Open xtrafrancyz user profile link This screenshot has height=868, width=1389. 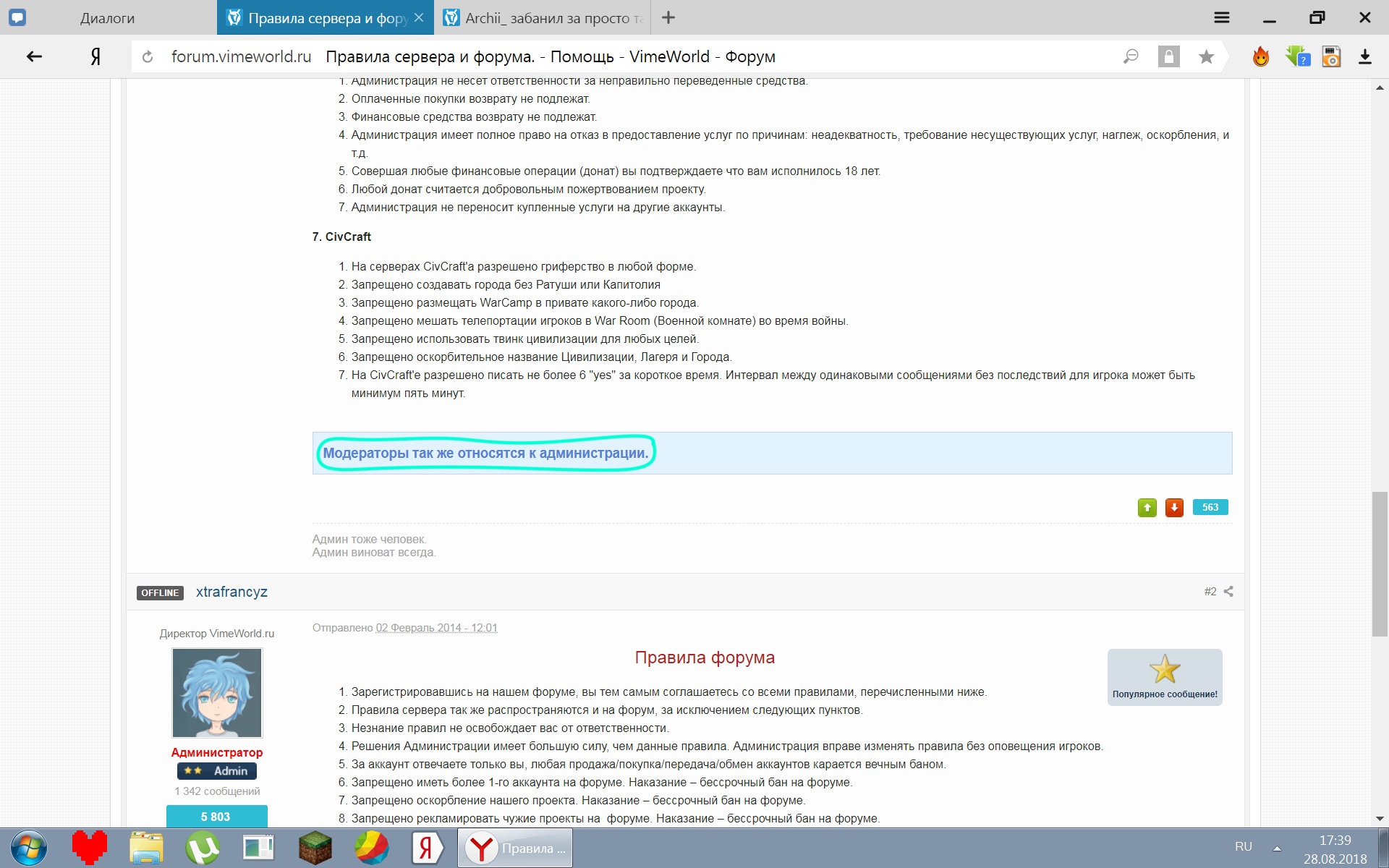(x=231, y=592)
